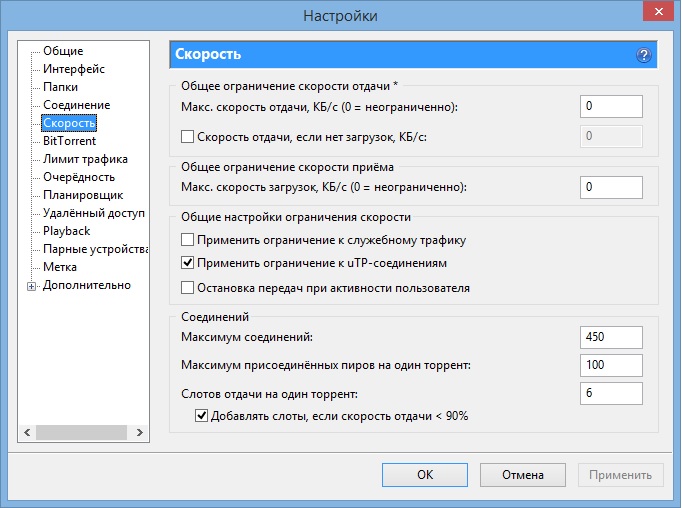
Task: Close the Настройки dialog window
Action: (659, 12)
